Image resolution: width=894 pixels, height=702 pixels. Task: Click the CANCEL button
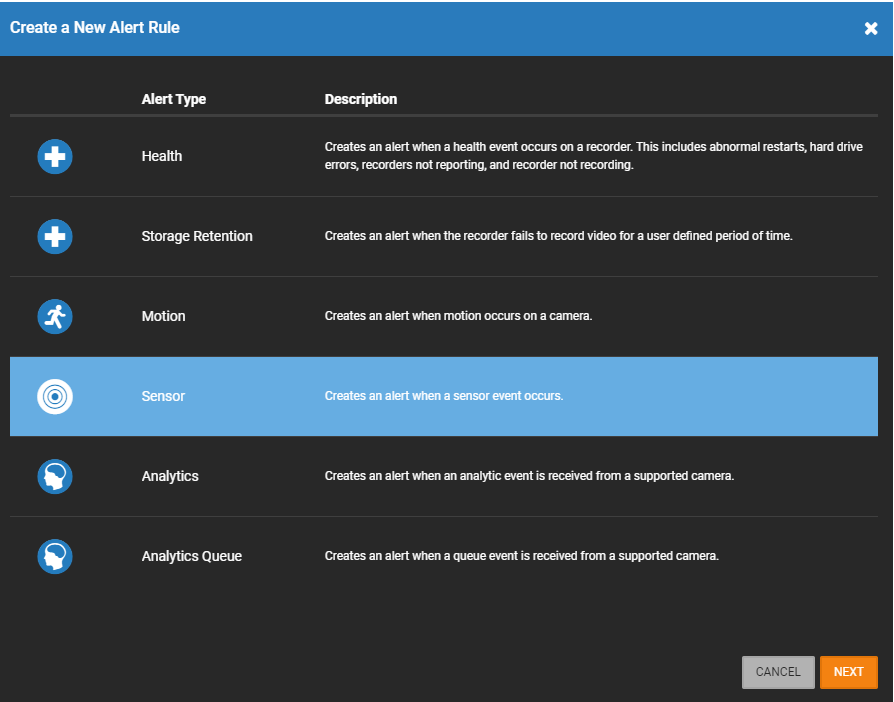tap(778, 672)
